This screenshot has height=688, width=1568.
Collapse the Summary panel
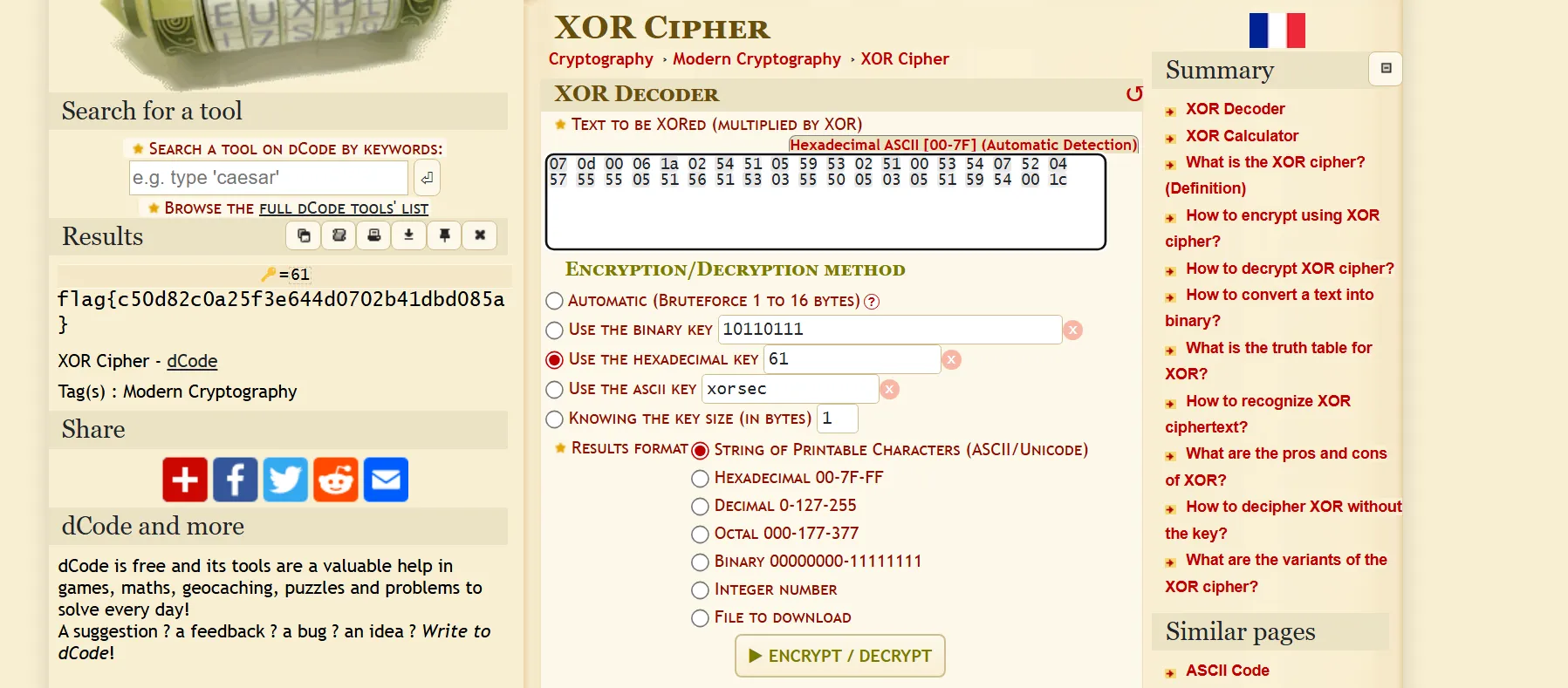pyautogui.click(x=1386, y=69)
